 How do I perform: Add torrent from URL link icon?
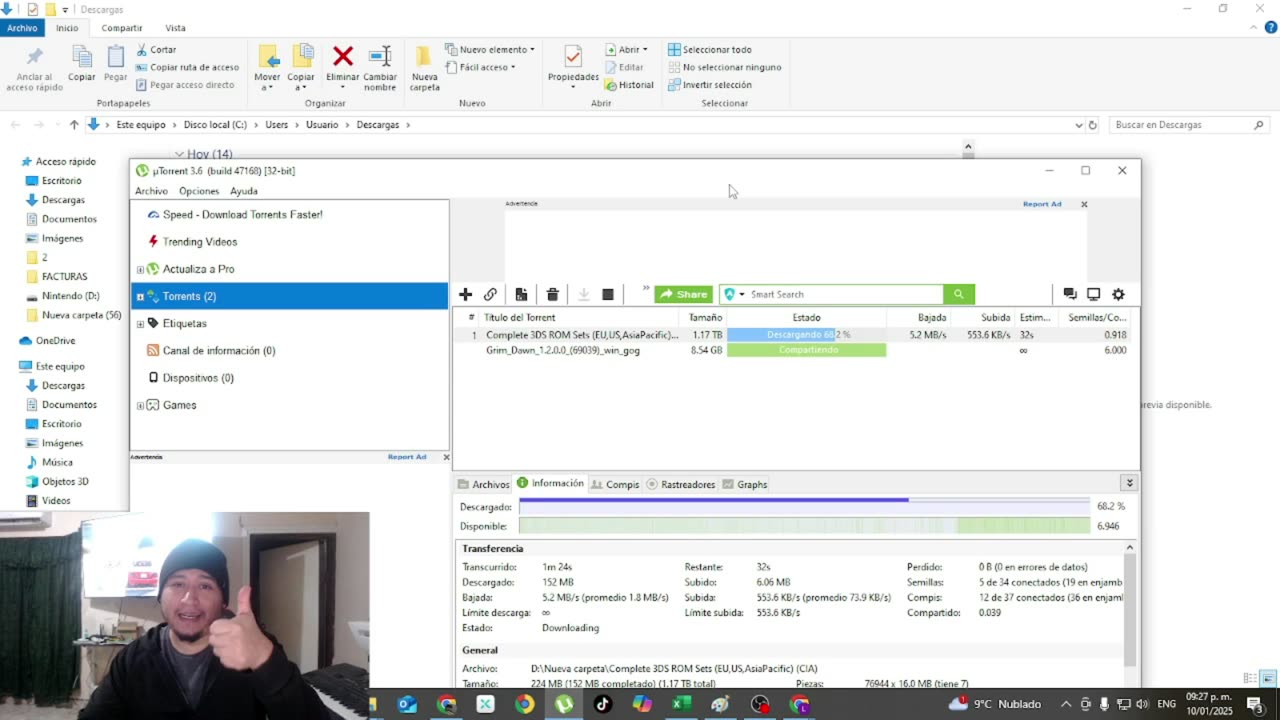(490, 294)
